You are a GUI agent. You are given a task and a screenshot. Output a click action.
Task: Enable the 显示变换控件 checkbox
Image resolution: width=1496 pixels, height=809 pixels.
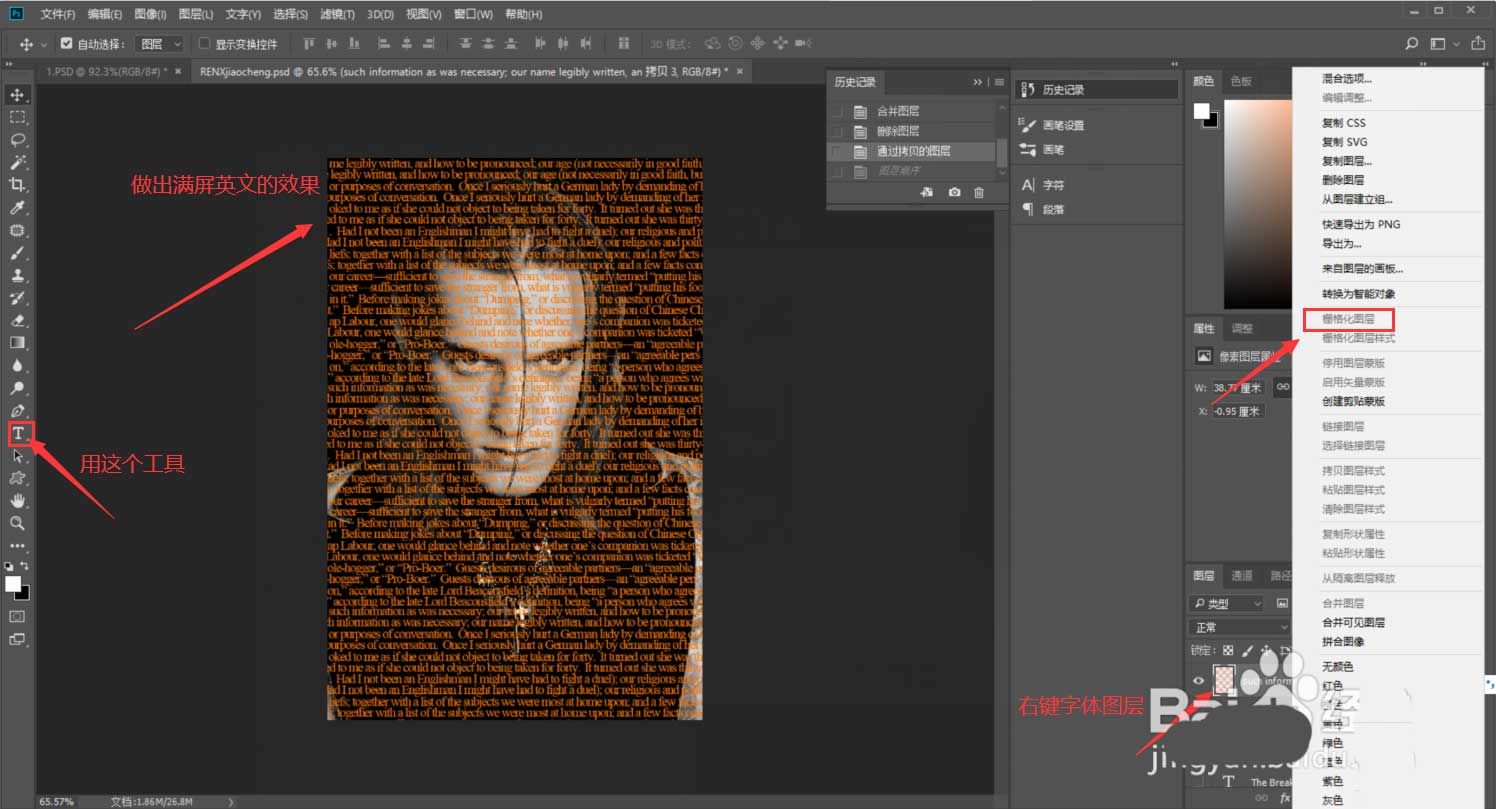pyautogui.click(x=205, y=44)
